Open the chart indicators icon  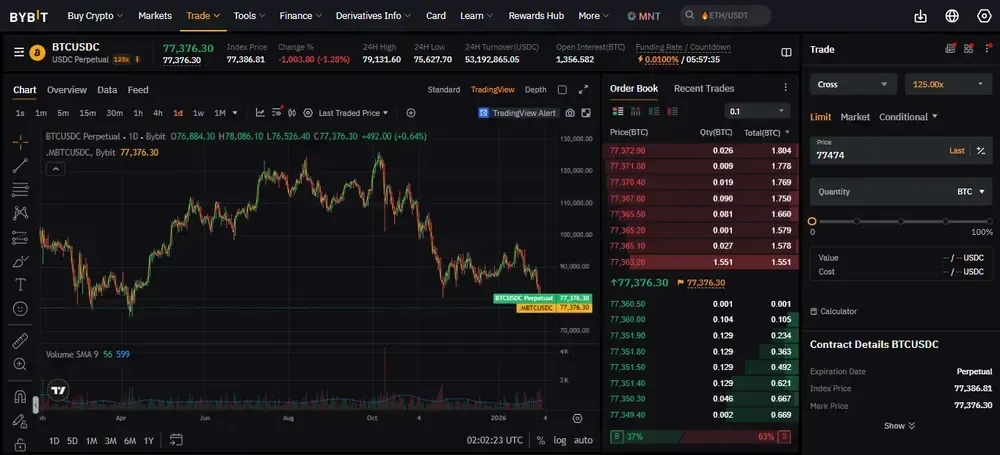pos(260,113)
